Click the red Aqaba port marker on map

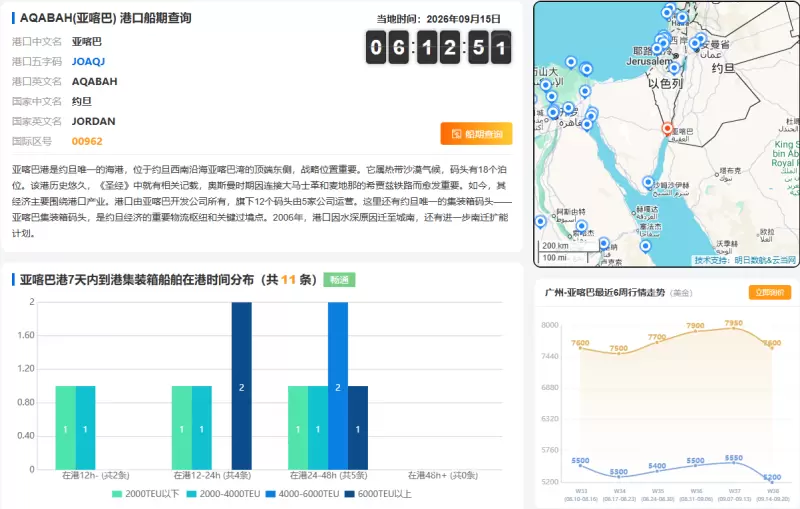click(x=667, y=128)
